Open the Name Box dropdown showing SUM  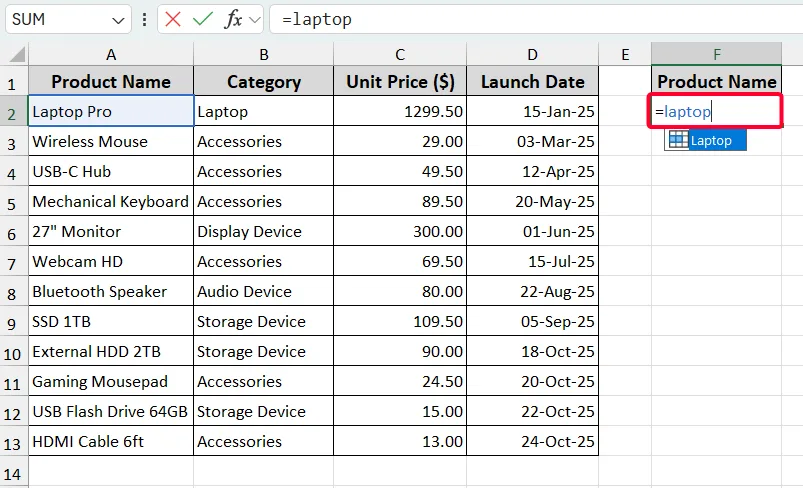(x=118, y=20)
